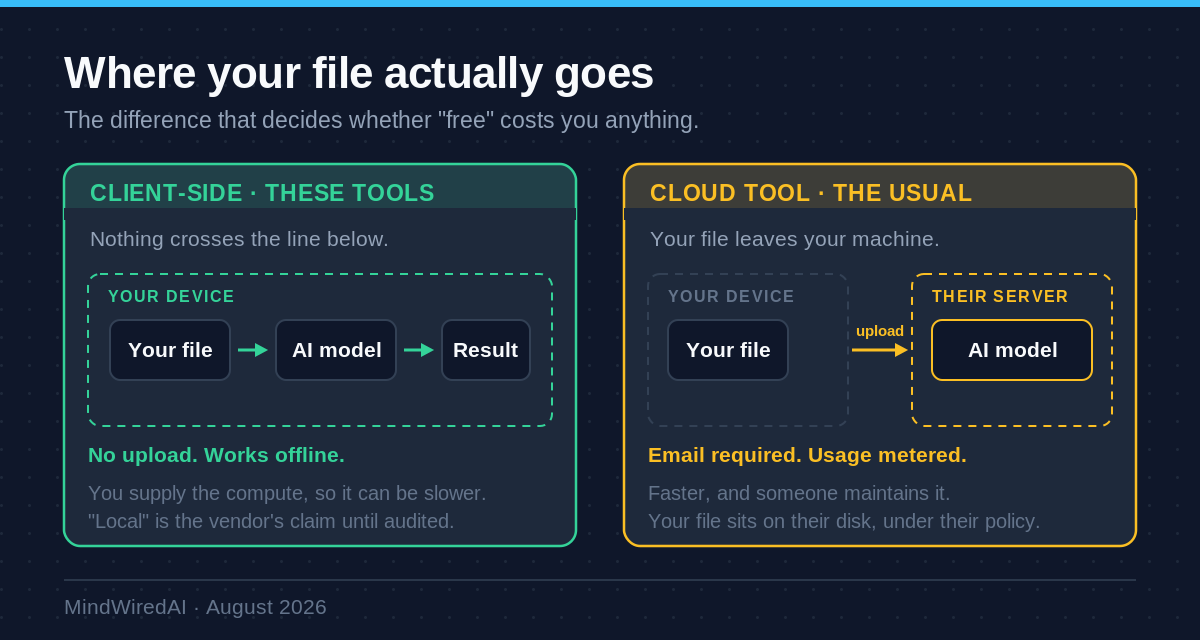Click the green arrow from Your file to AI model
1200x640 pixels.
point(253,350)
